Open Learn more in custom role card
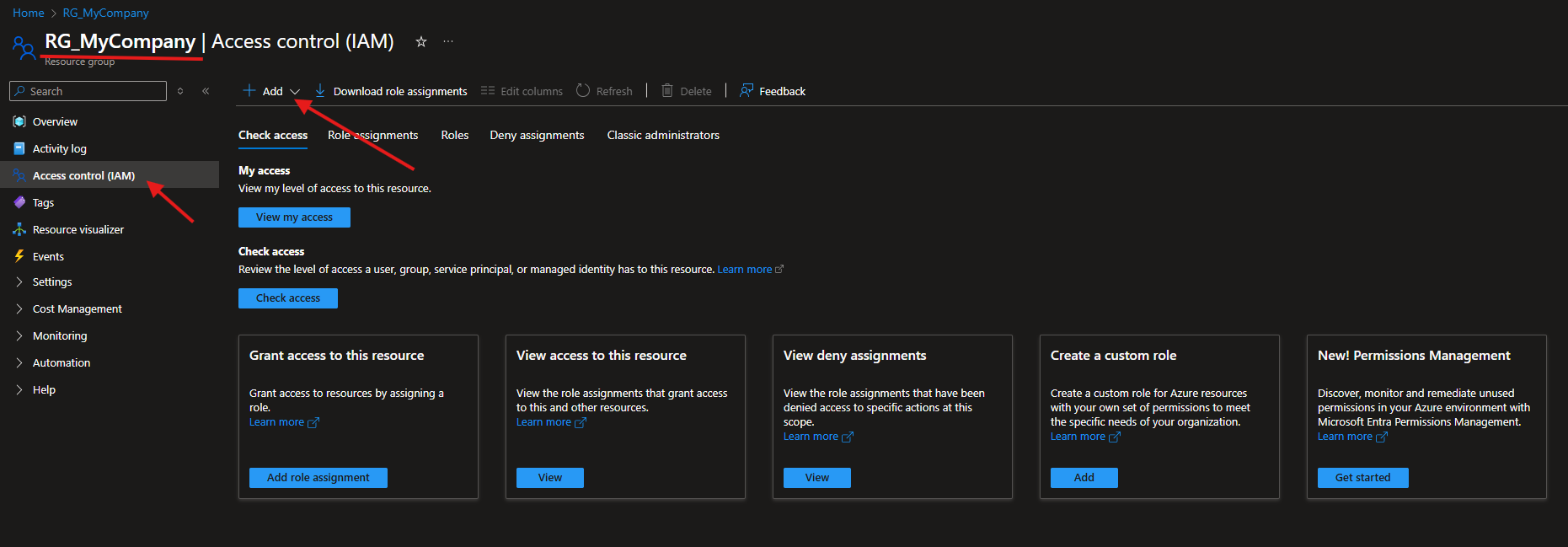Screen dimensions: 1568x547 (x=1078, y=437)
